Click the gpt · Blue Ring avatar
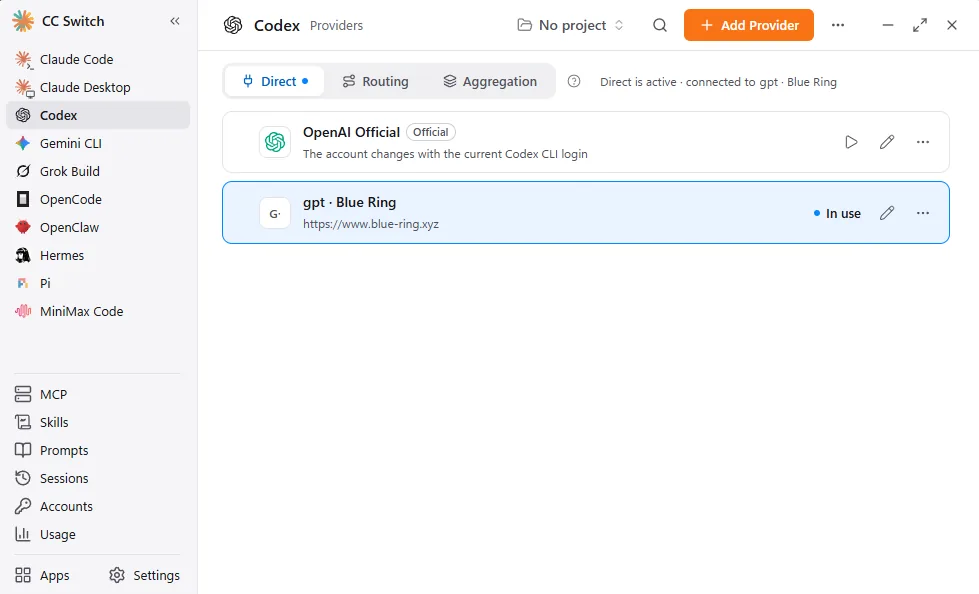The width and height of the screenshot is (979, 594). 275,213
